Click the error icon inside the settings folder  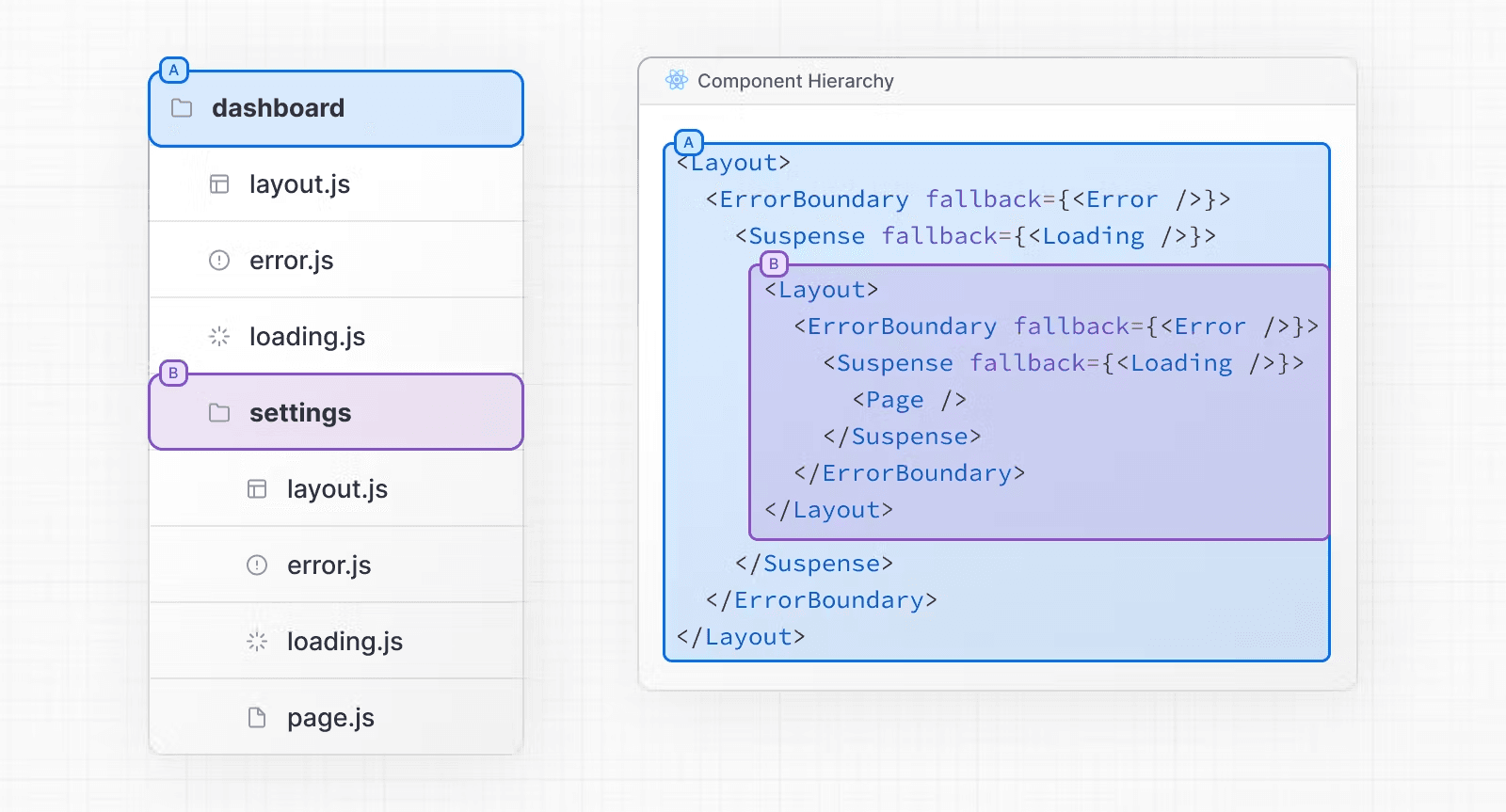(257, 565)
